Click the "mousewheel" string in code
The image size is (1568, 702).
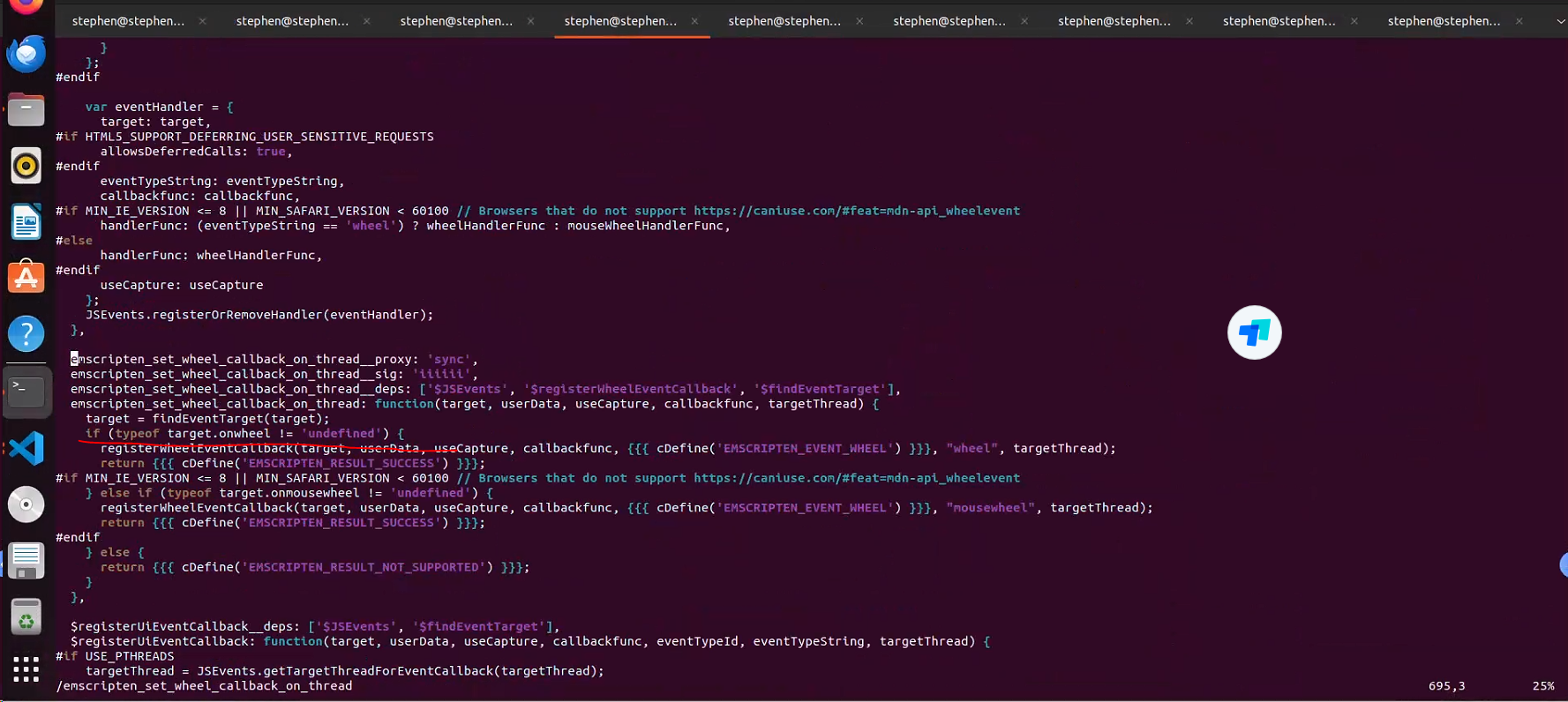[x=994, y=508]
